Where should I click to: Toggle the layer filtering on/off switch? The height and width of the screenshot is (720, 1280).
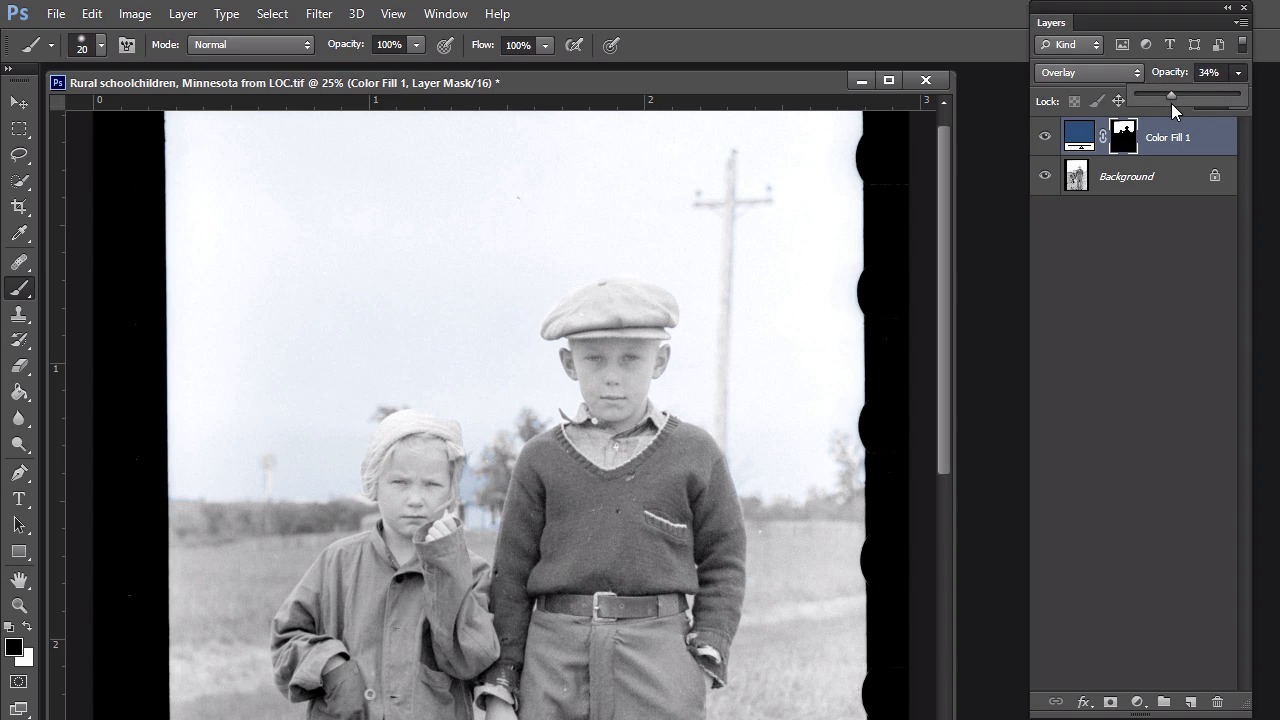pyautogui.click(x=1242, y=45)
